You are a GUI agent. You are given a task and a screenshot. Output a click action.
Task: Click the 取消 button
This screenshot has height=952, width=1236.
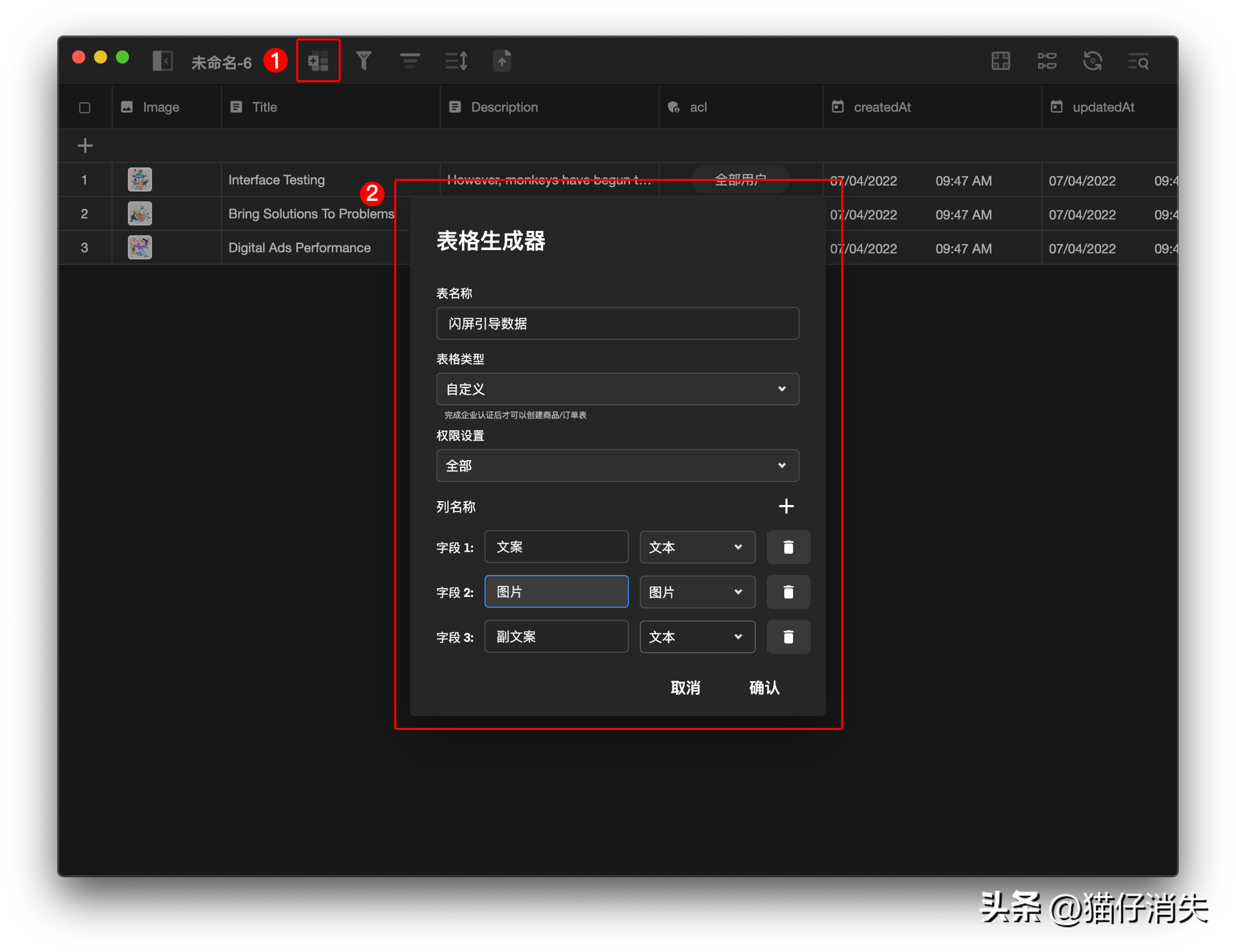click(x=686, y=687)
